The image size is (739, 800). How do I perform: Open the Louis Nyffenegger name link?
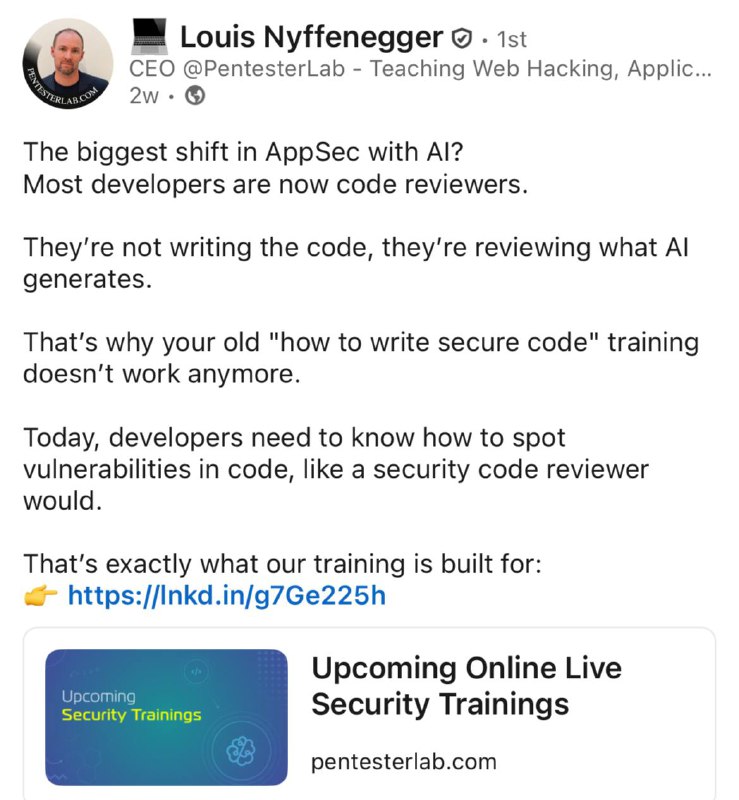(x=311, y=37)
